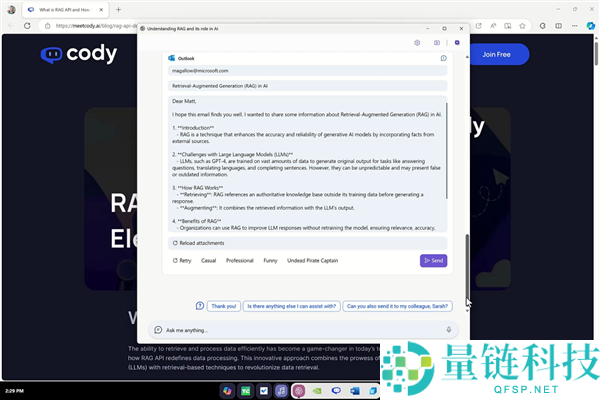Click the purple chat icon in assistant header
600x400 pixels.
457,42
